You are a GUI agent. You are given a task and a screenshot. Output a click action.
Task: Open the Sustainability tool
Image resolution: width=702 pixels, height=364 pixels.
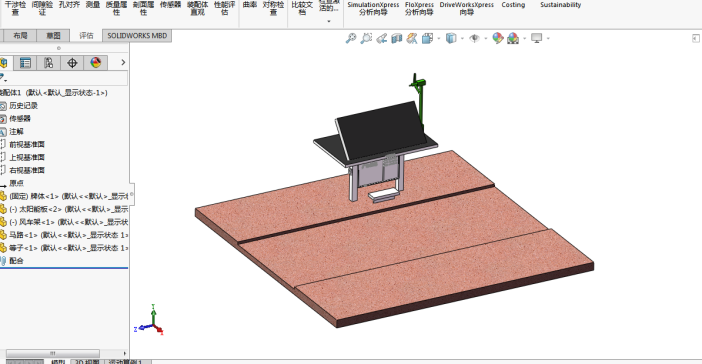[x=561, y=5]
